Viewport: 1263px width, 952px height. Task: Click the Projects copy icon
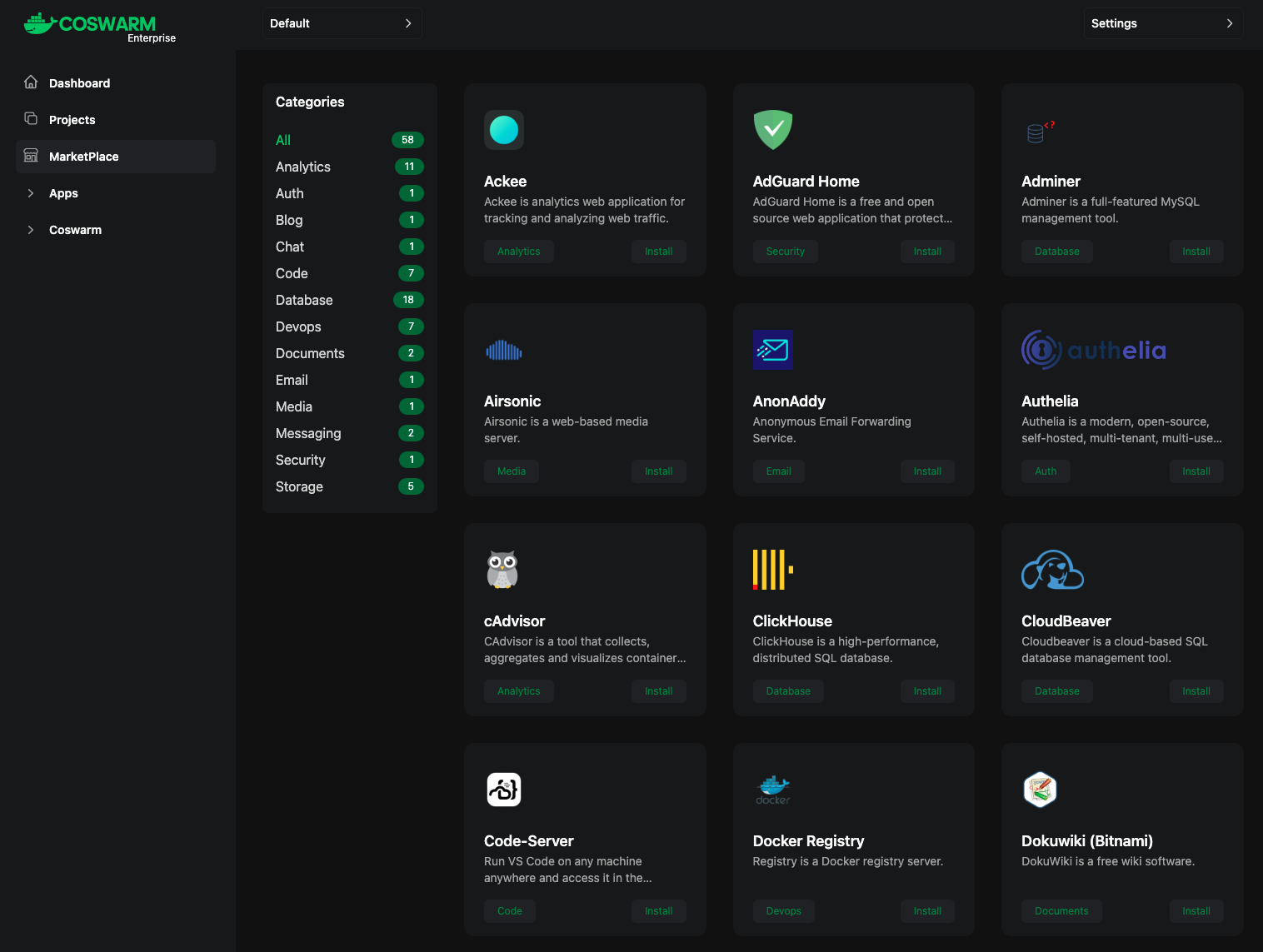31,118
